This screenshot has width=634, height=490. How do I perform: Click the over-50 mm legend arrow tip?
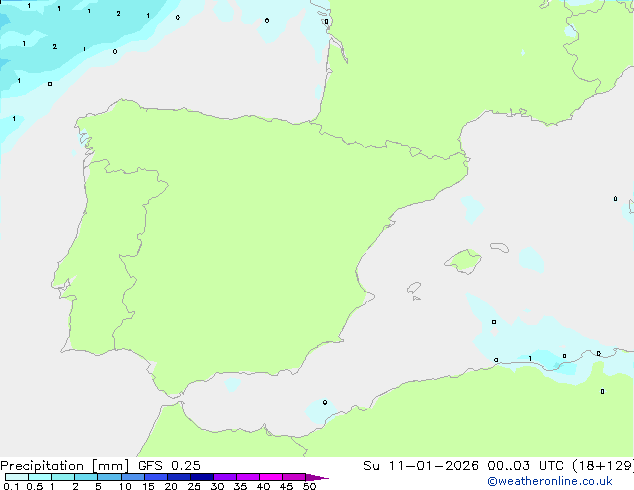(317, 477)
